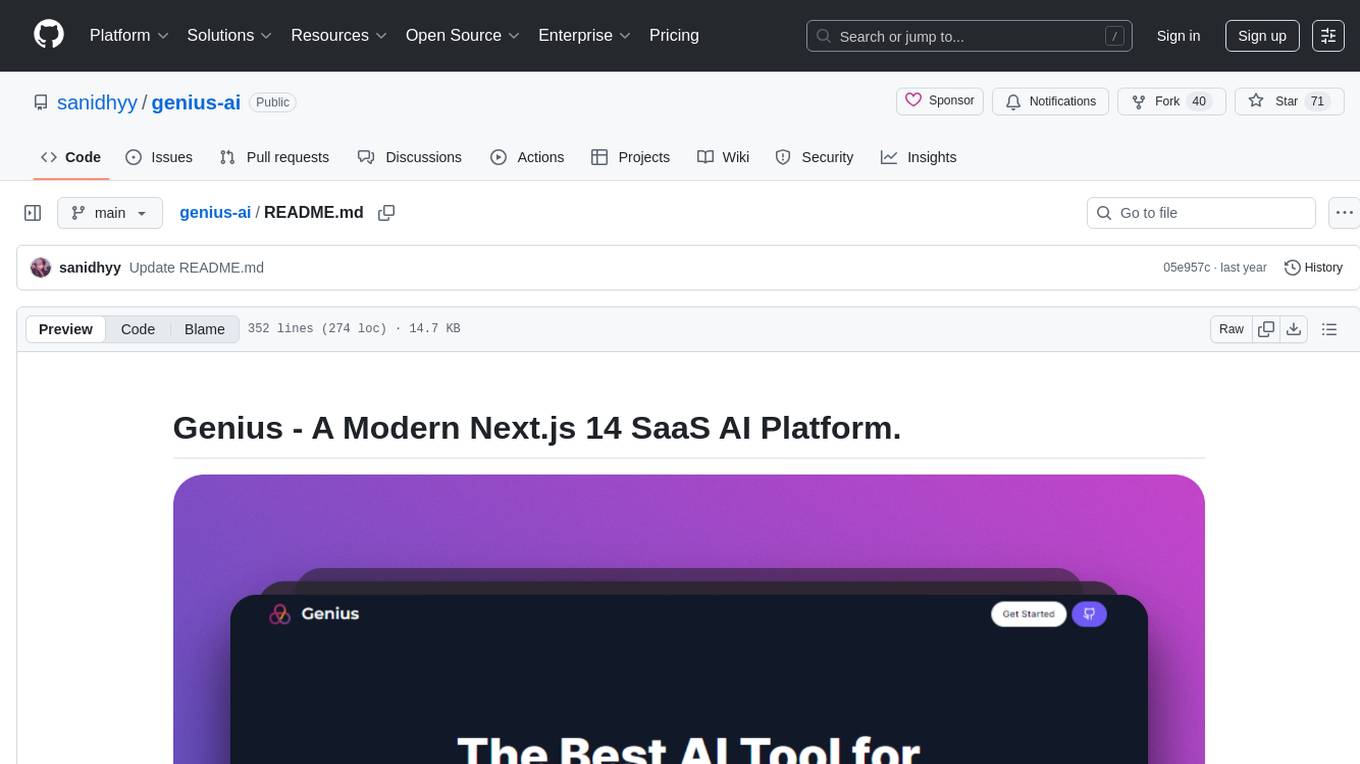This screenshot has width=1360, height=764.
Task: Select the Code view
Action: [x=138, y=329]
